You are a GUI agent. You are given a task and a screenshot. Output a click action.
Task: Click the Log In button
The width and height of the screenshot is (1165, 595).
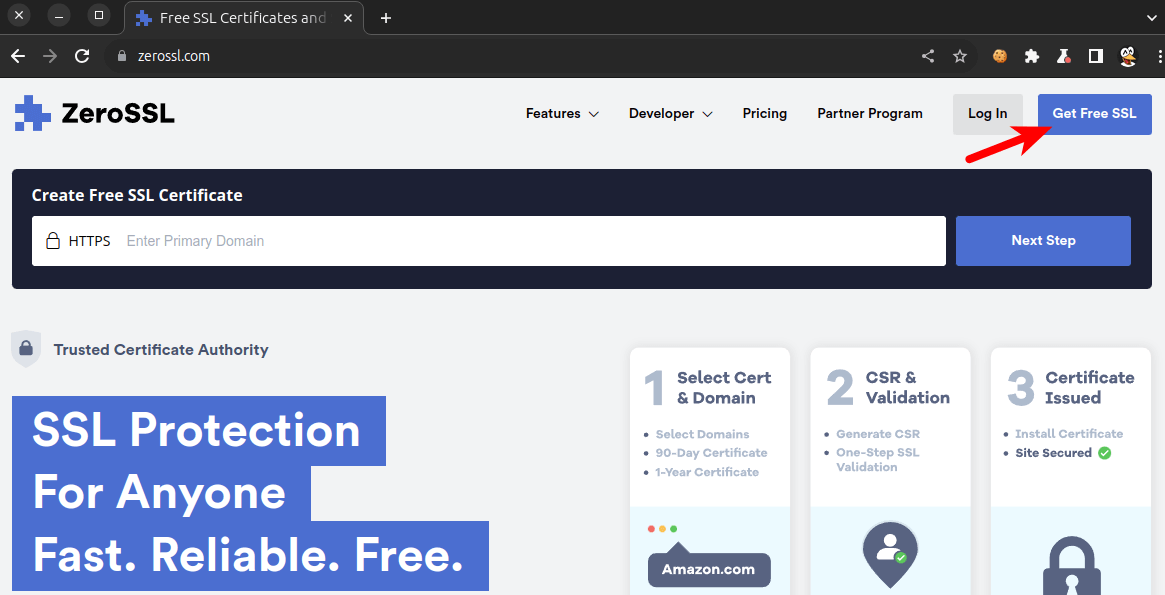coord(987,114)
